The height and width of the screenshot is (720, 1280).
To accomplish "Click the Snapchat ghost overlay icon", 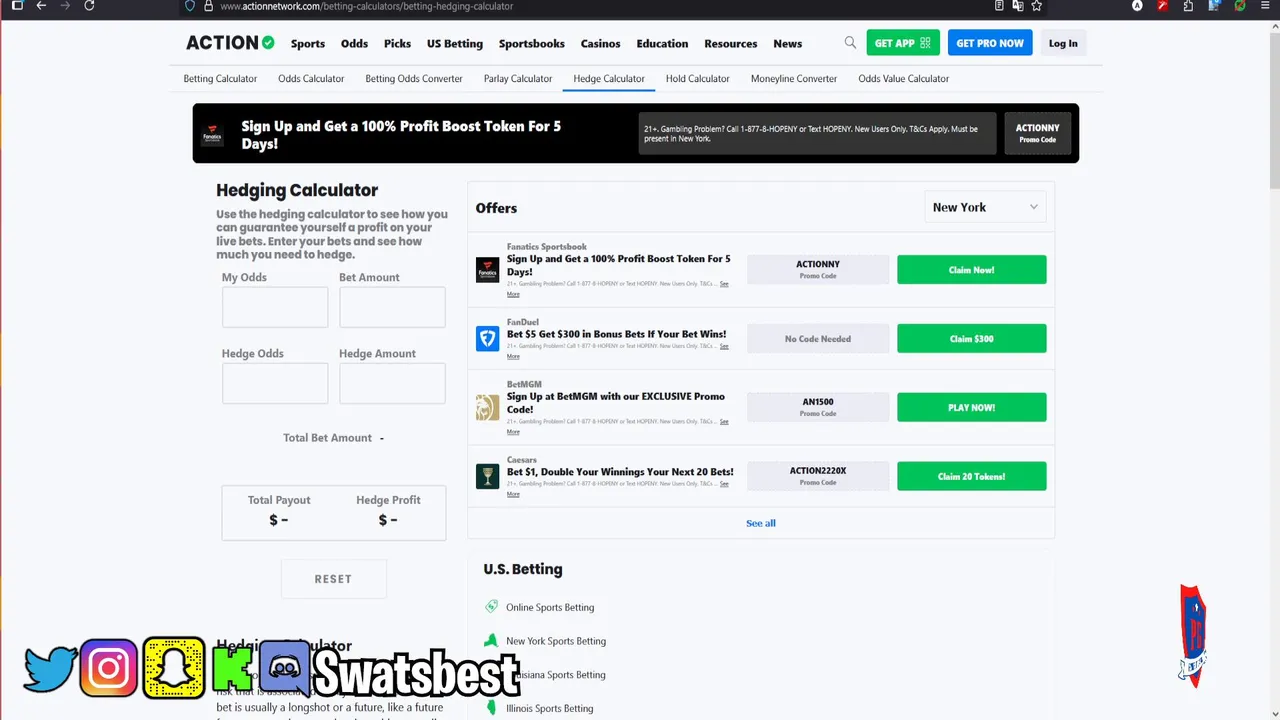I will [174, 668].
